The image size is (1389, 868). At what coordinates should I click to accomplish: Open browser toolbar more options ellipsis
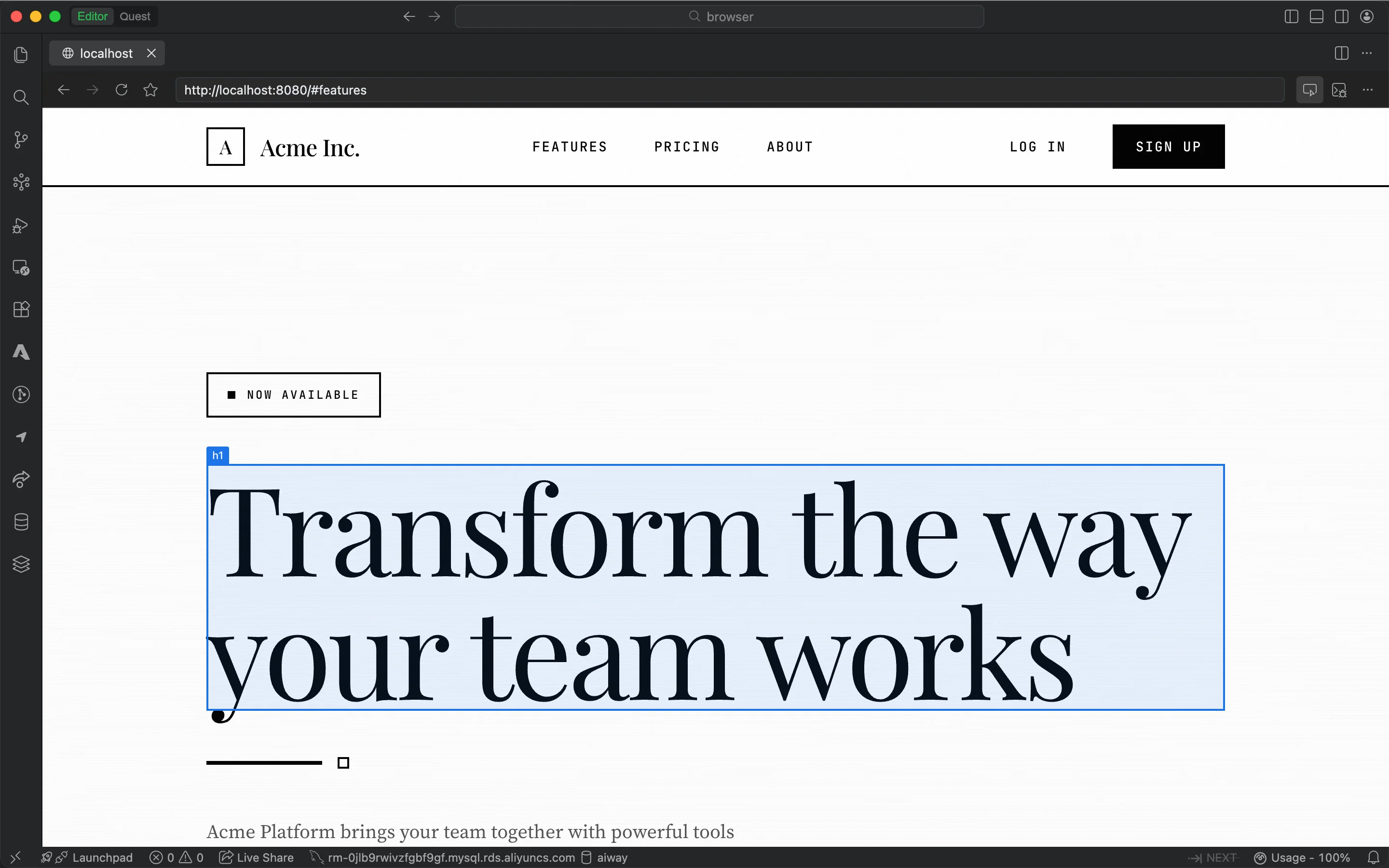click(1368, 90)
